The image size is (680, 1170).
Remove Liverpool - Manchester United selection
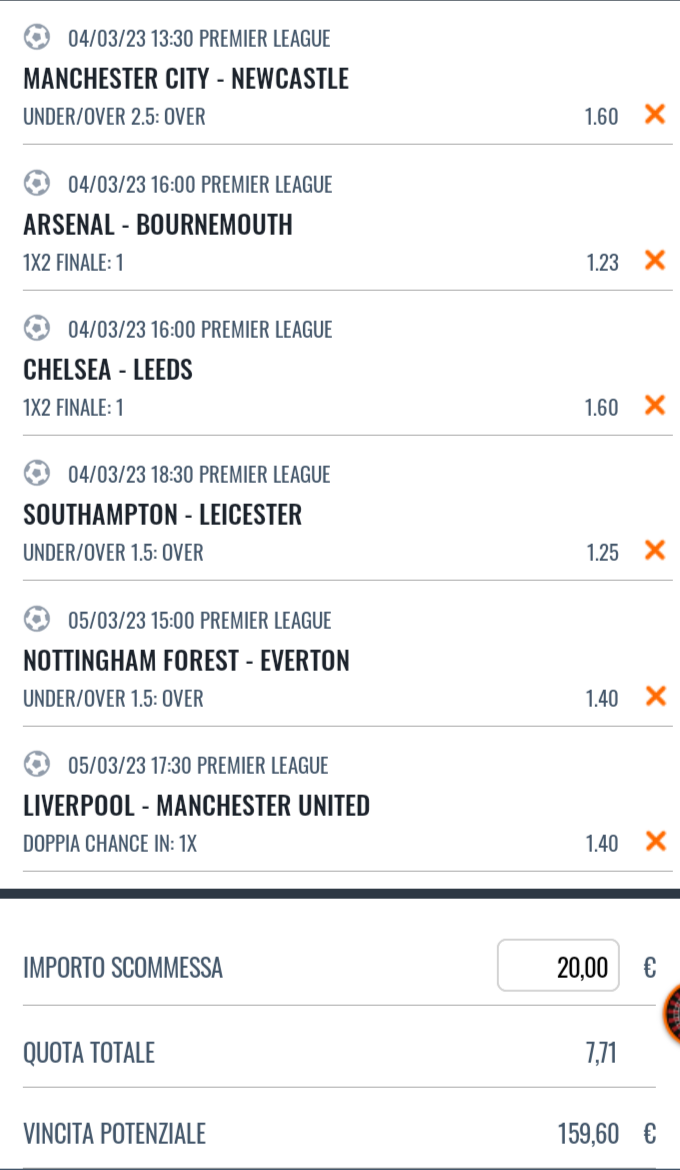(x=655, y=841)
